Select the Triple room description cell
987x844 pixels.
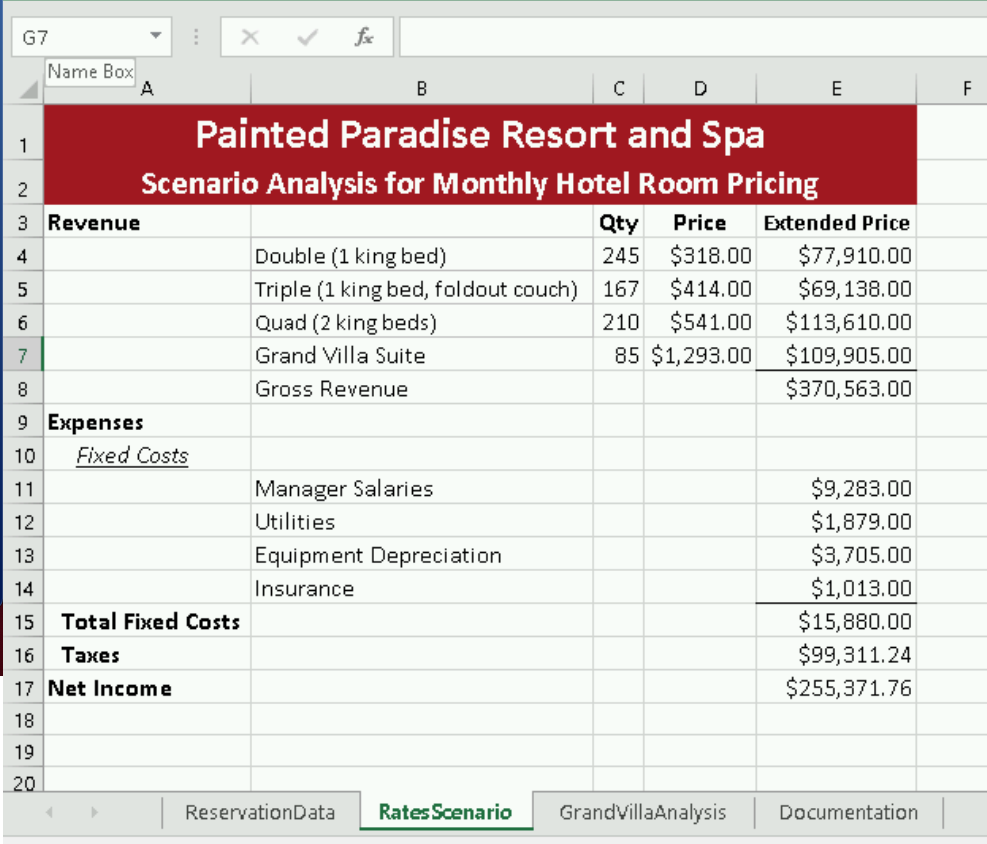(422, 289)
